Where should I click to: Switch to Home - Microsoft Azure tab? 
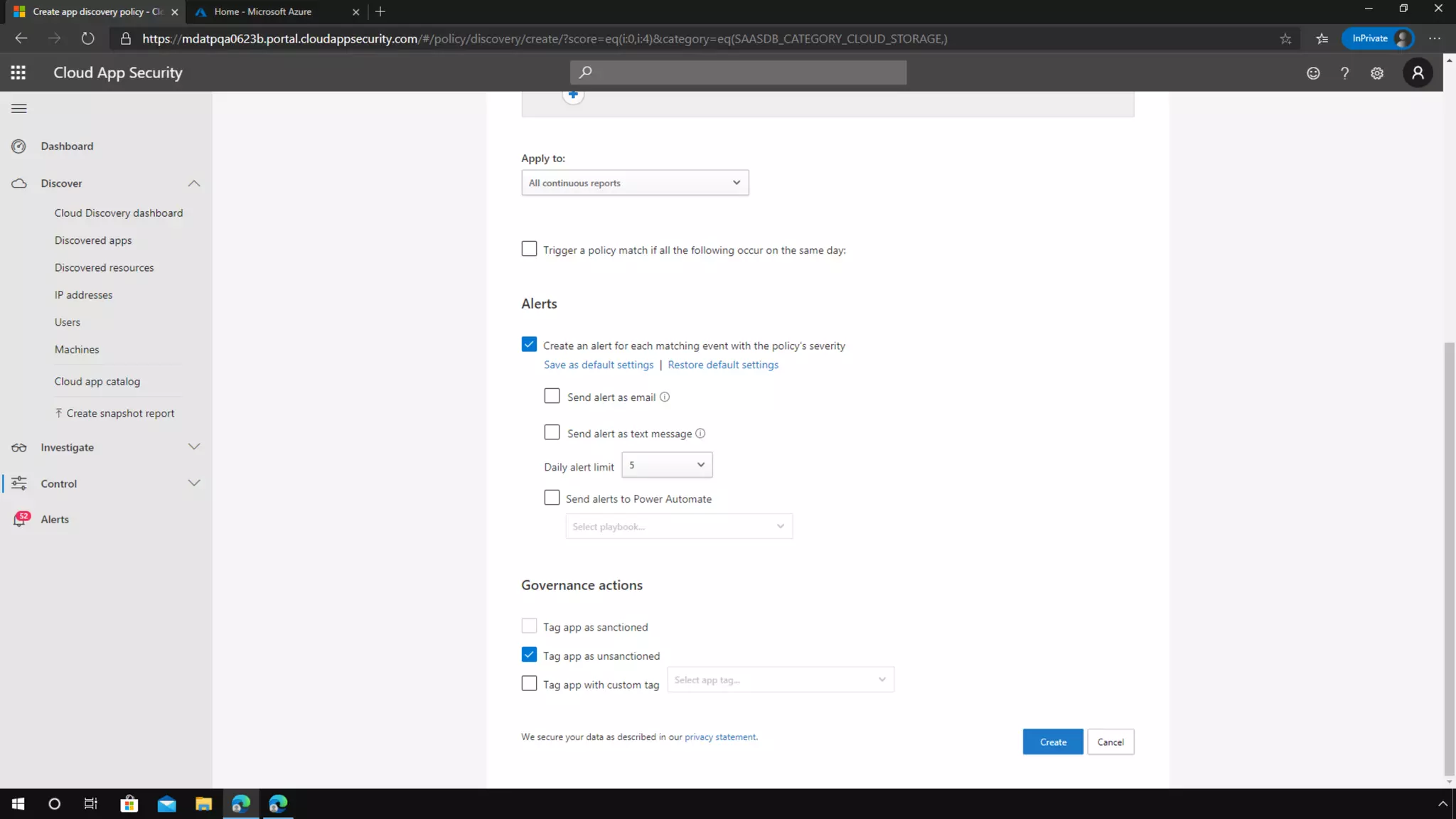click(x=263, y=11)
